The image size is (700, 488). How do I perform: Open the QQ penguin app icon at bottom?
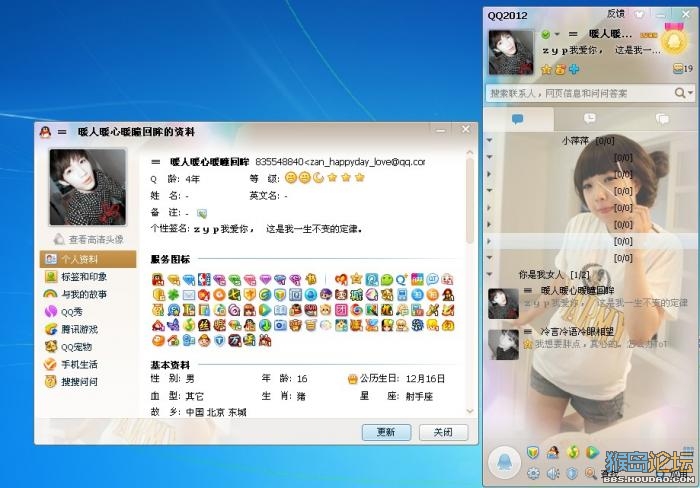click(553, 452)
